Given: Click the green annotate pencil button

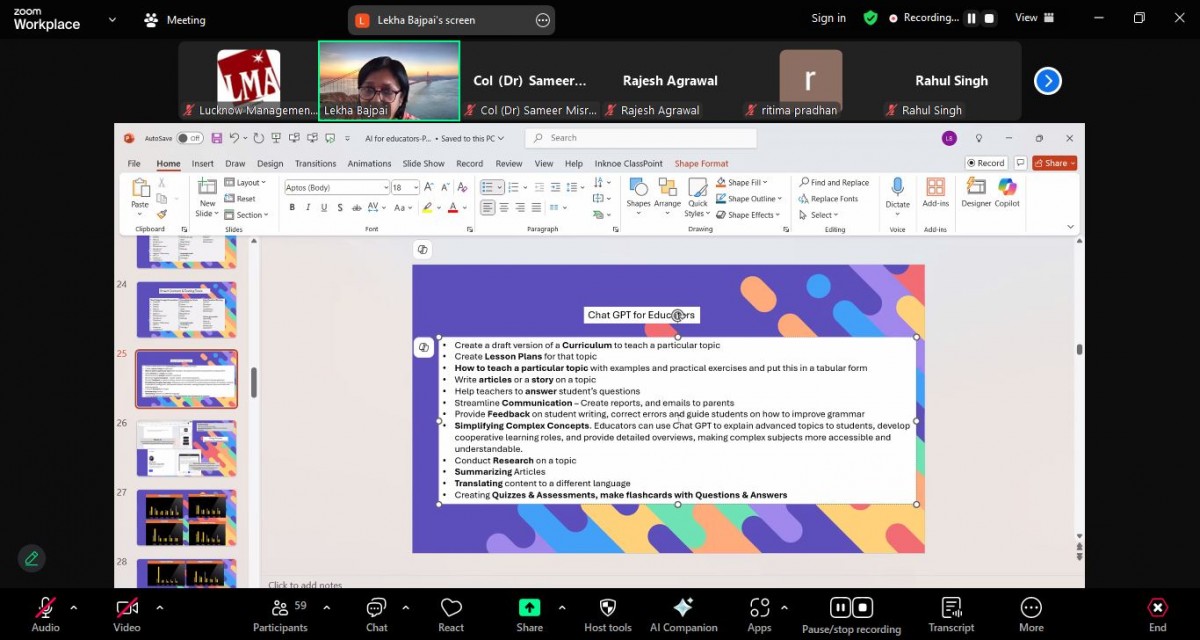Looking at the screenshot, I should (x=32, y=559).
